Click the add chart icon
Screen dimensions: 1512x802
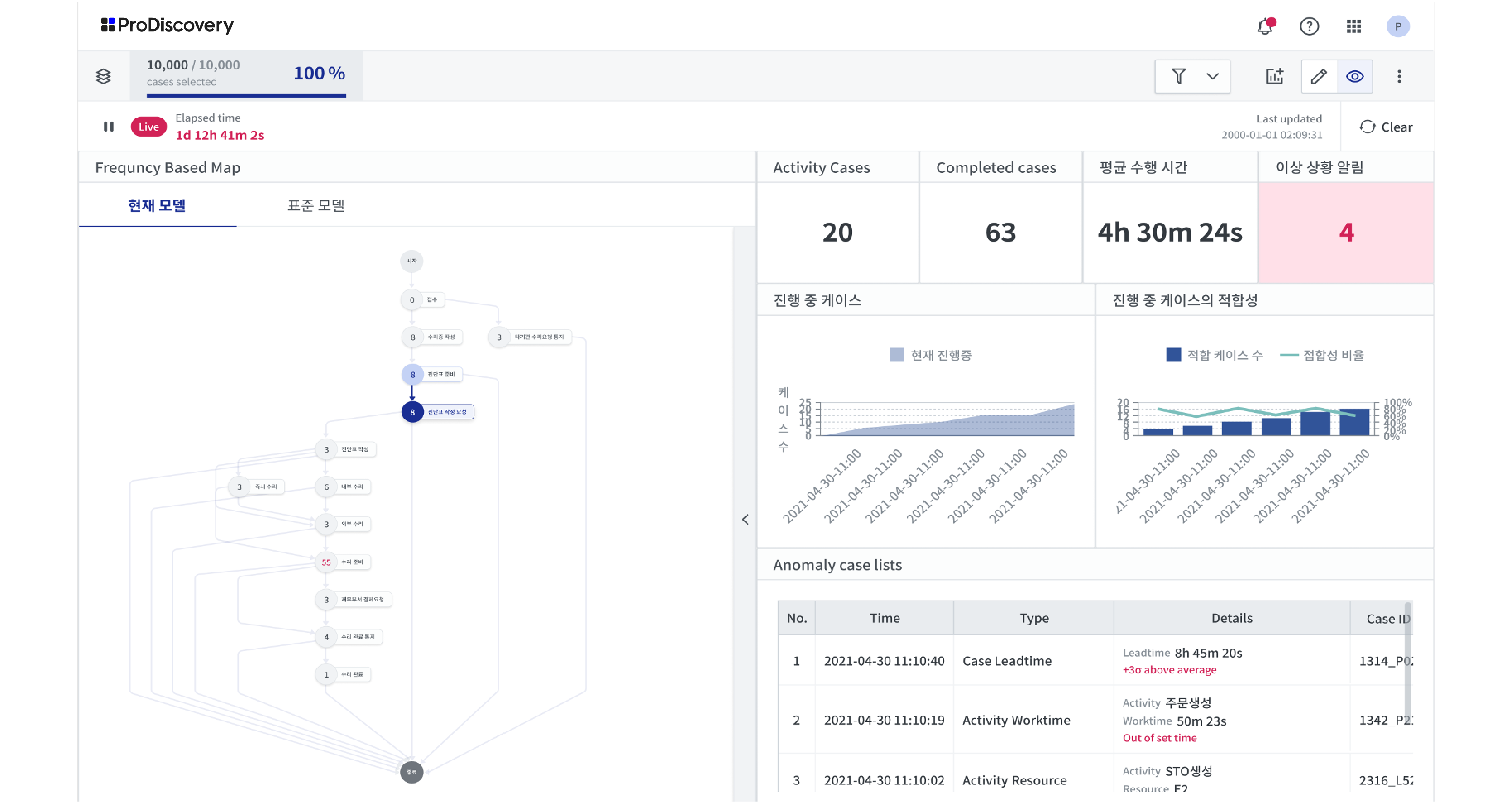tap(1275, 76)
